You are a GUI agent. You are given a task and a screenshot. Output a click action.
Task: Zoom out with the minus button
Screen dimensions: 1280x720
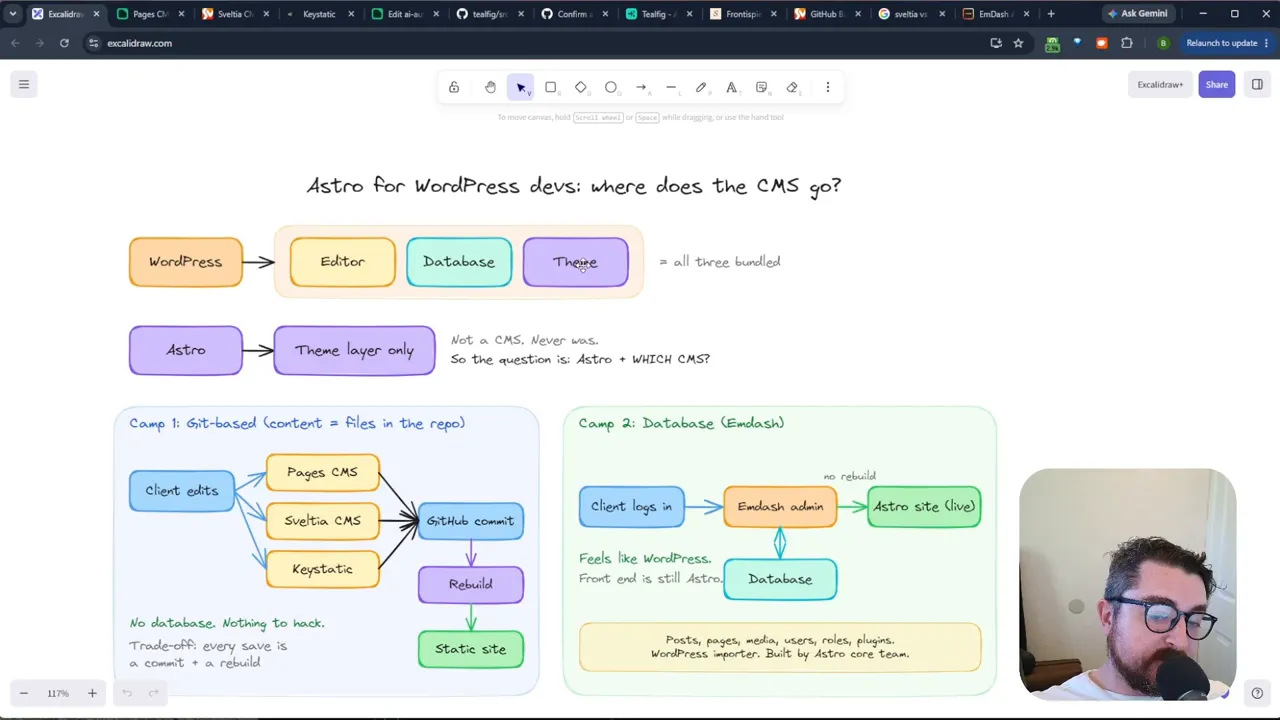point(23,693)
